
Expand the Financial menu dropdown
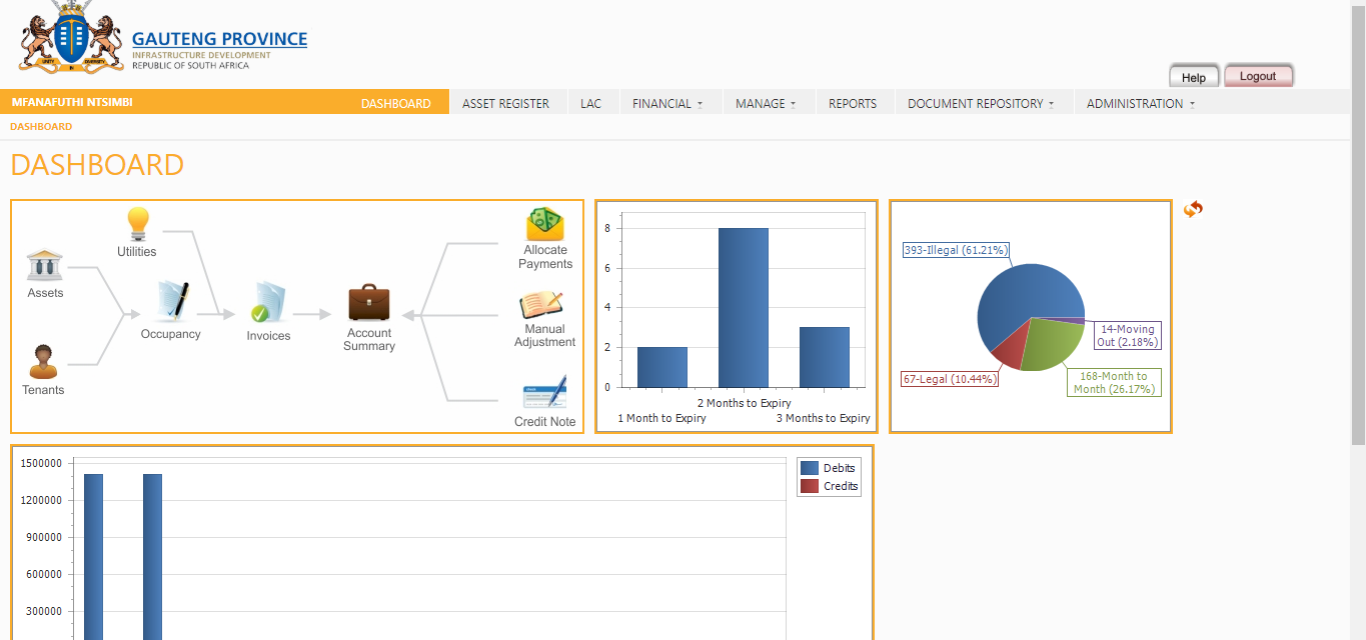point(667,103)
